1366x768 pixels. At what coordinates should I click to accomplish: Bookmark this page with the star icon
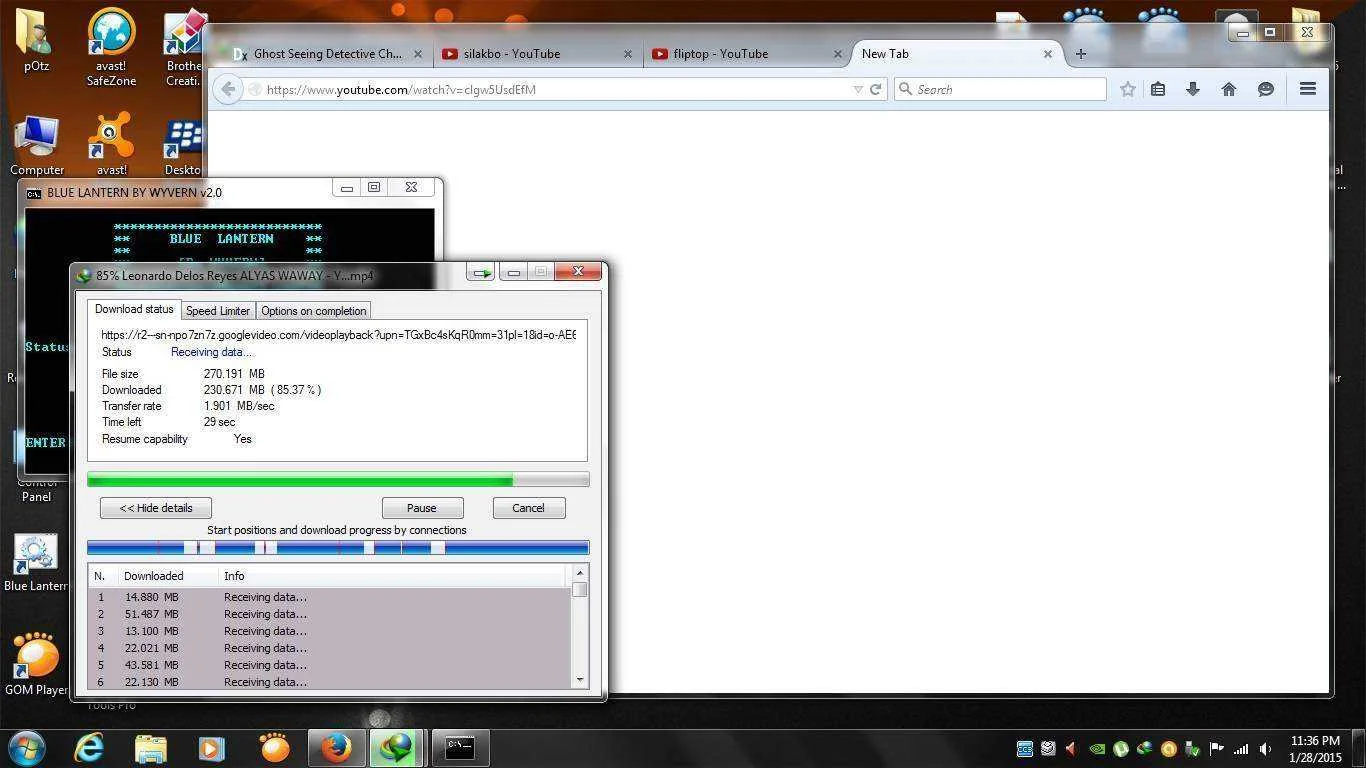[1128, 89]
